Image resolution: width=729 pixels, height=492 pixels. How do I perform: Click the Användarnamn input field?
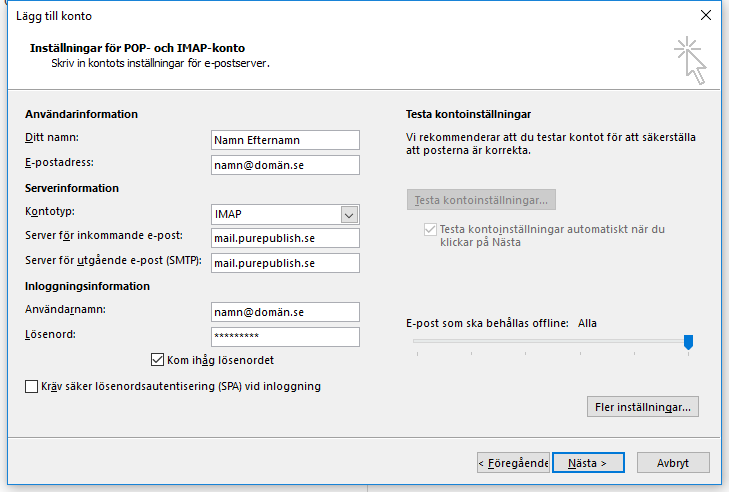285,312
